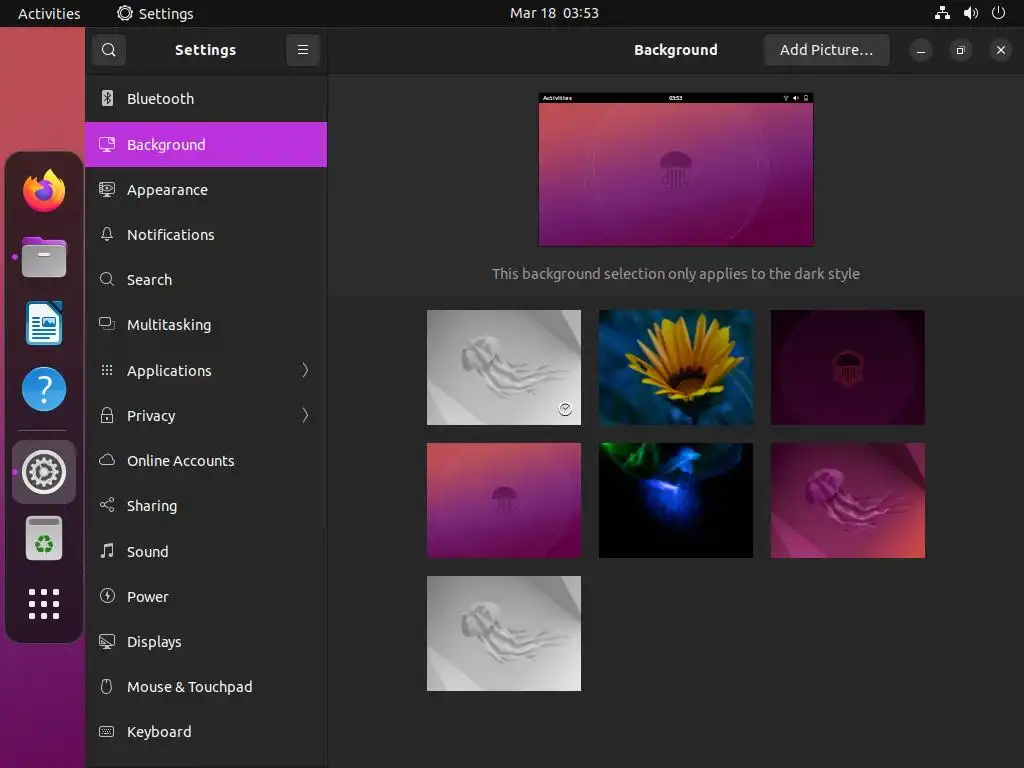Click the Add Picture… button
1024x768 pixels.
826,50
